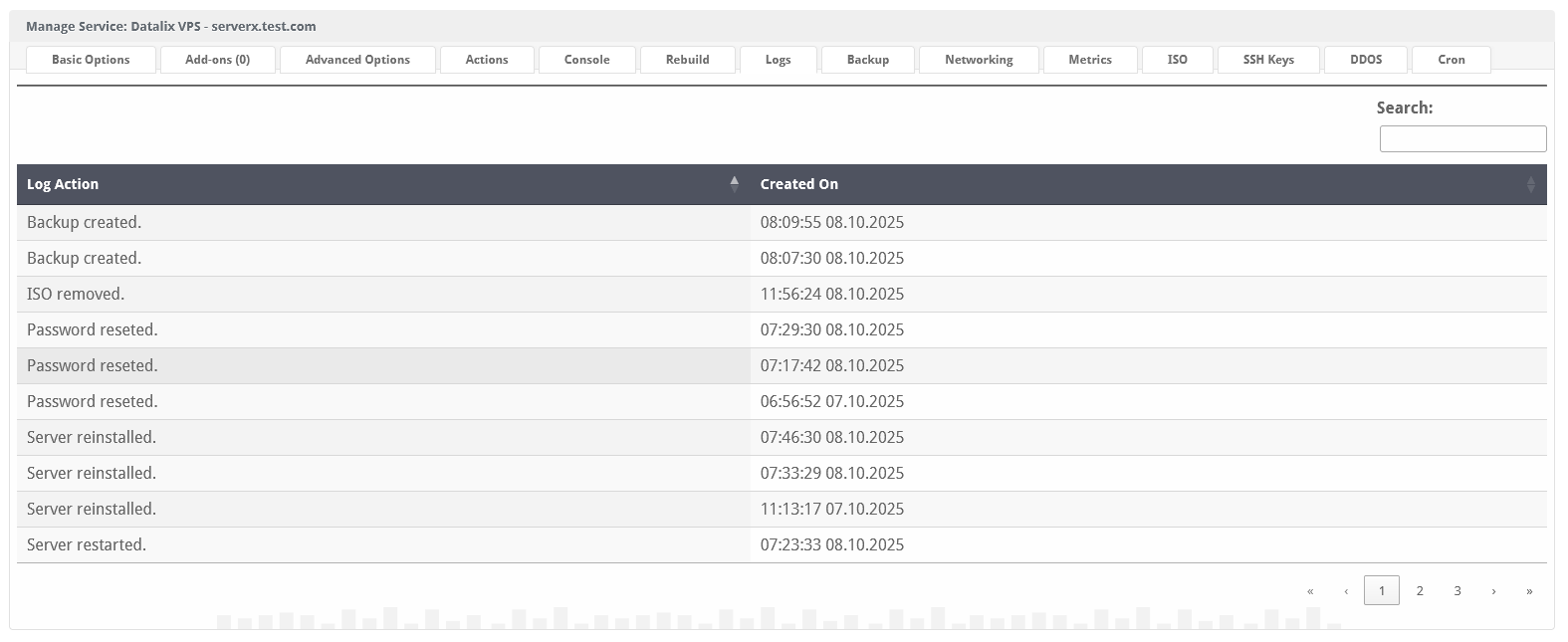Select page 3 of the logs
This screenshot has height=642, width=1568.
1456,591
